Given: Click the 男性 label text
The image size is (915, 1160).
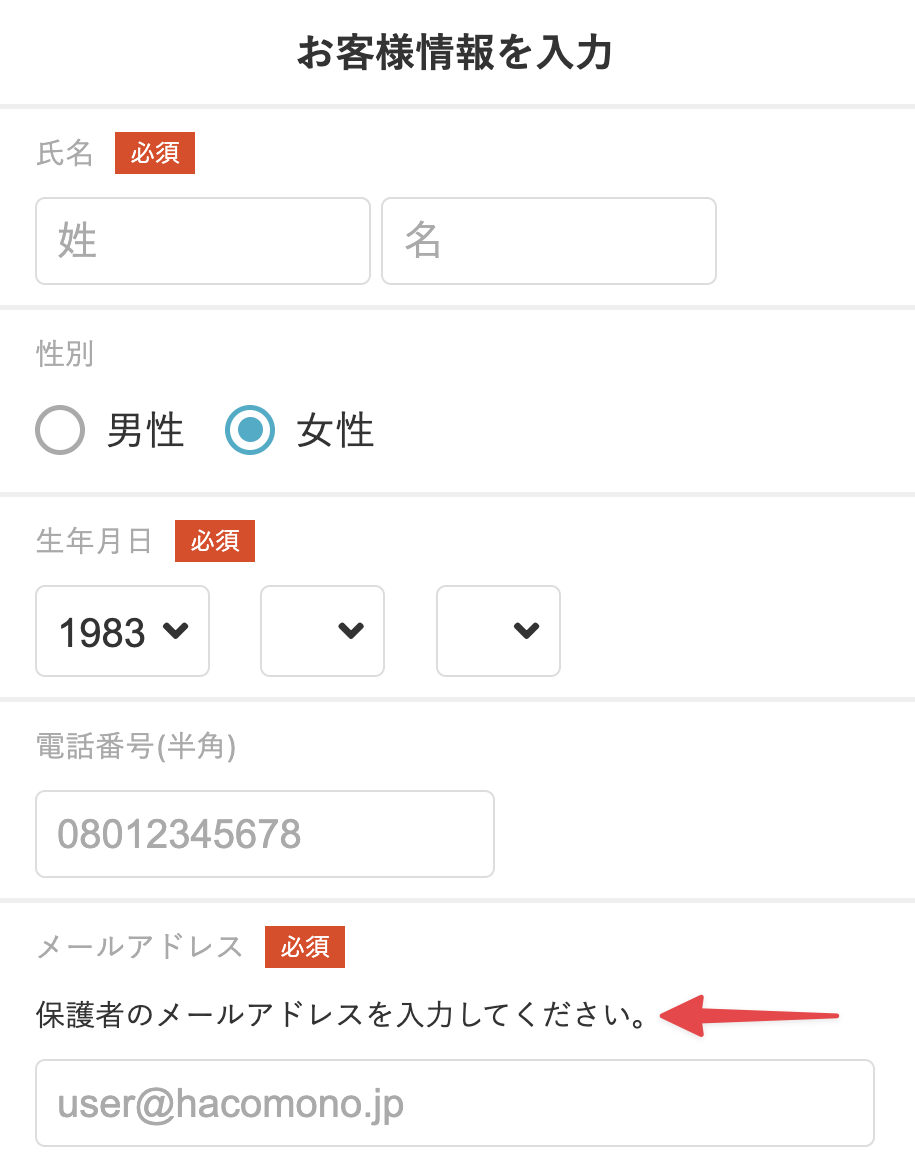Looking at the screenshot, I should click(146, 431).
